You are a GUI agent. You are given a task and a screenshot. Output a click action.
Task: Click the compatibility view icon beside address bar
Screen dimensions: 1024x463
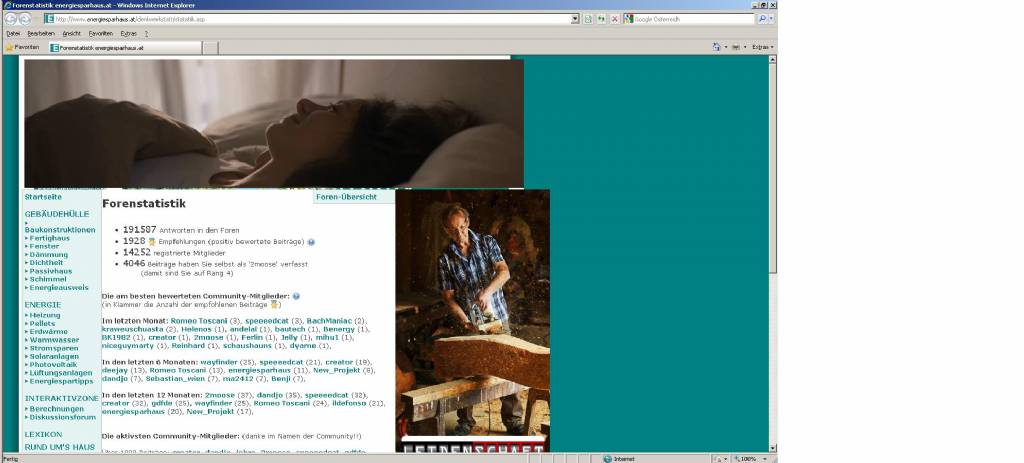point(588,19)
